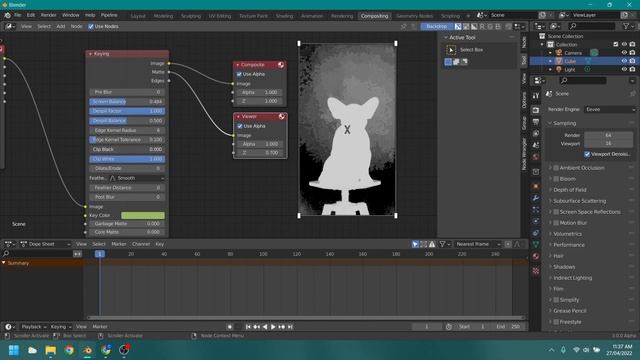
Task: Click the Camera object icon in outliner
Action: (559, 53)
